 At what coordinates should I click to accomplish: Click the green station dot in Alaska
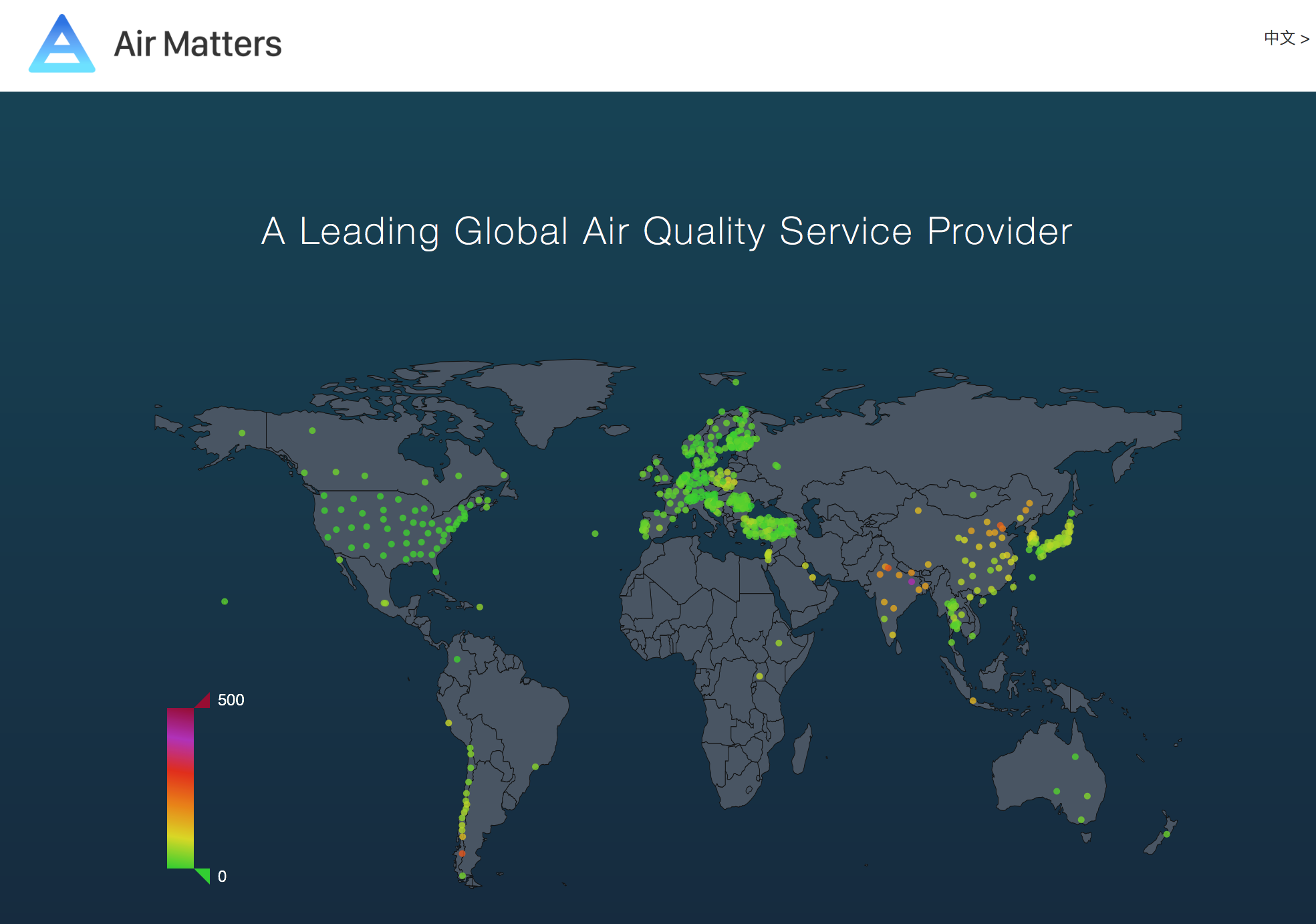pos(242,433)
